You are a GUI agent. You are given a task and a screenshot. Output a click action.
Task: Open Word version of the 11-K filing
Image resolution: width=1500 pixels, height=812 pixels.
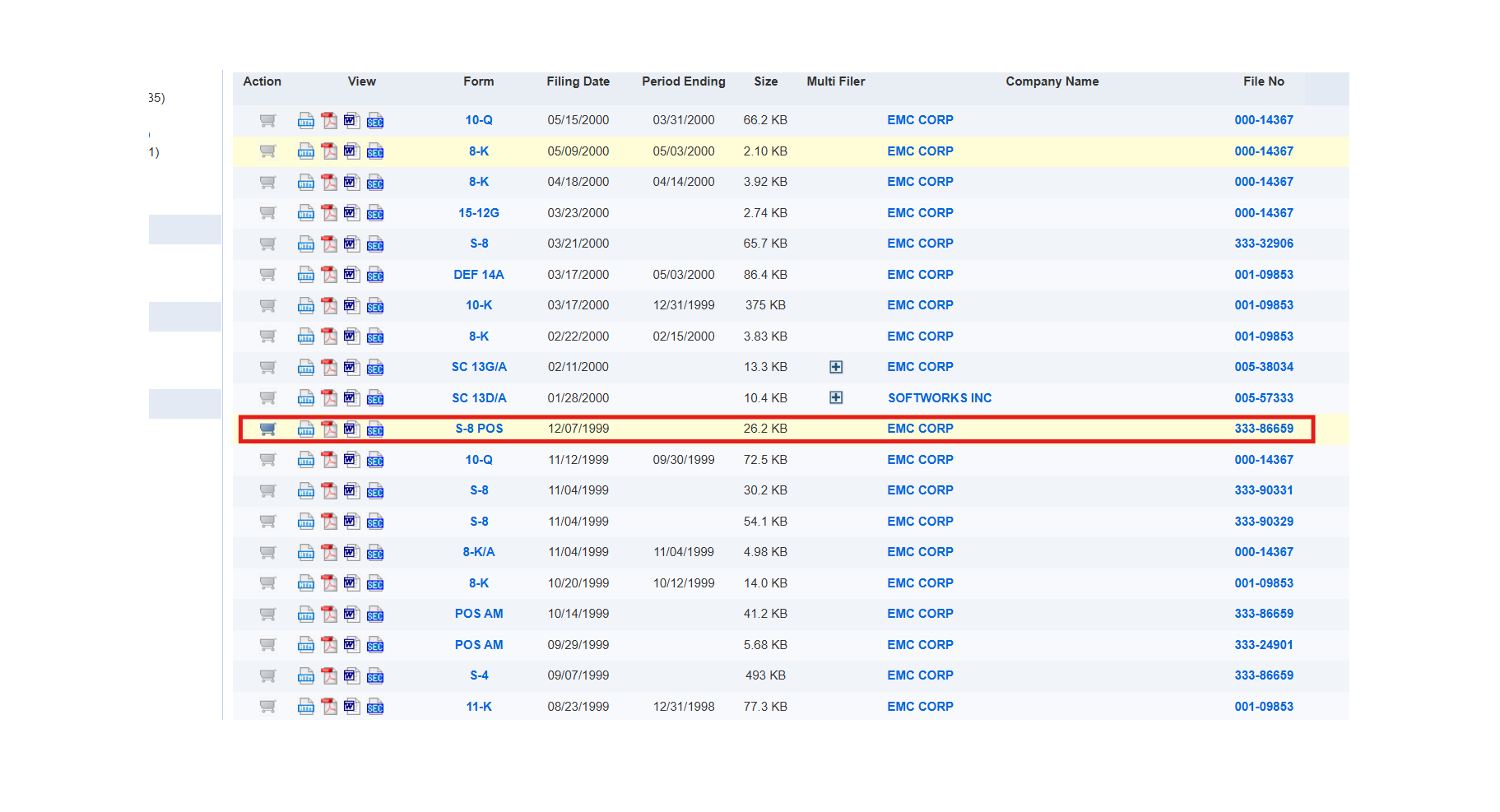[x=351, y=707]
